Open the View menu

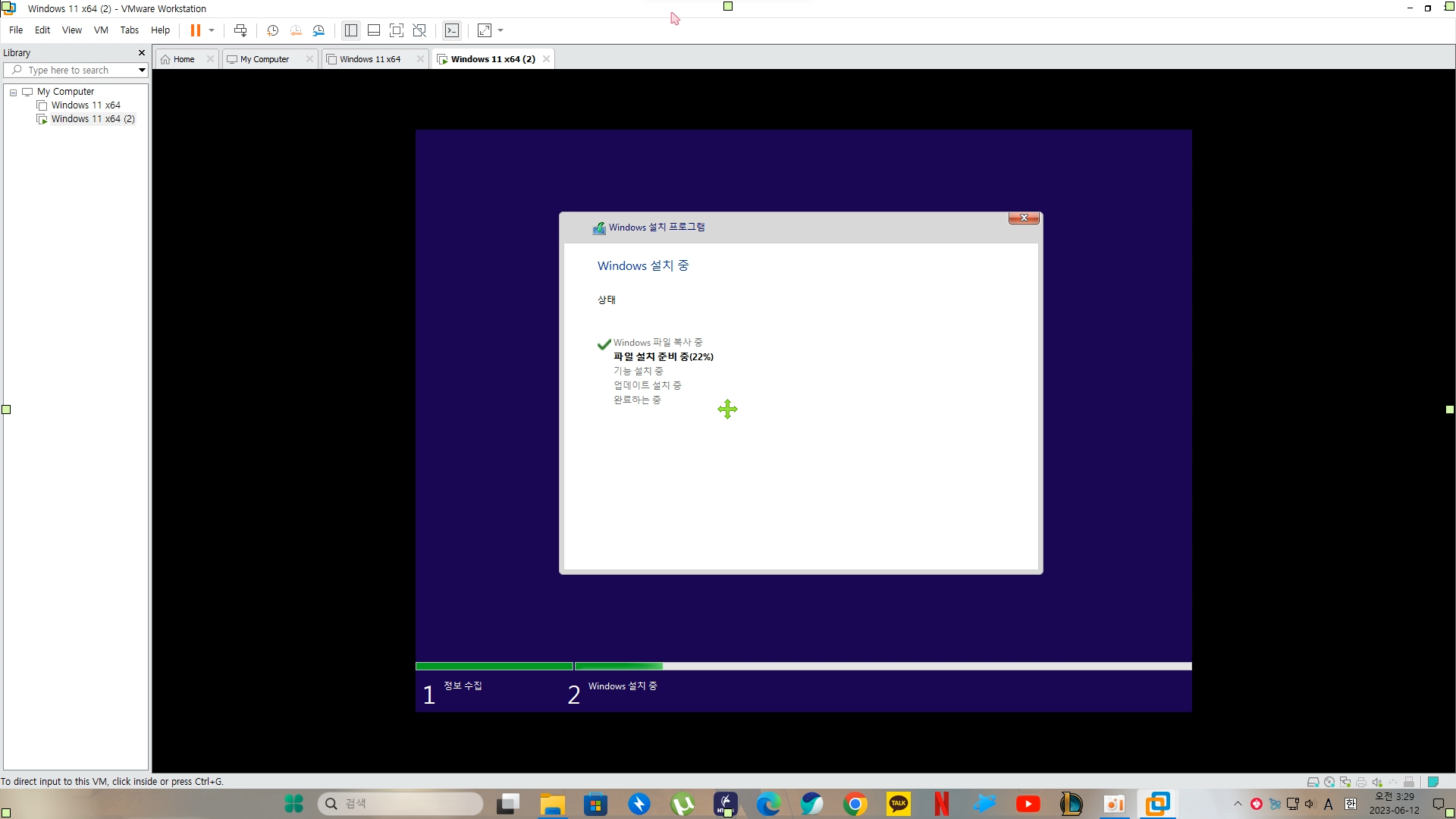tap(72, 30)
